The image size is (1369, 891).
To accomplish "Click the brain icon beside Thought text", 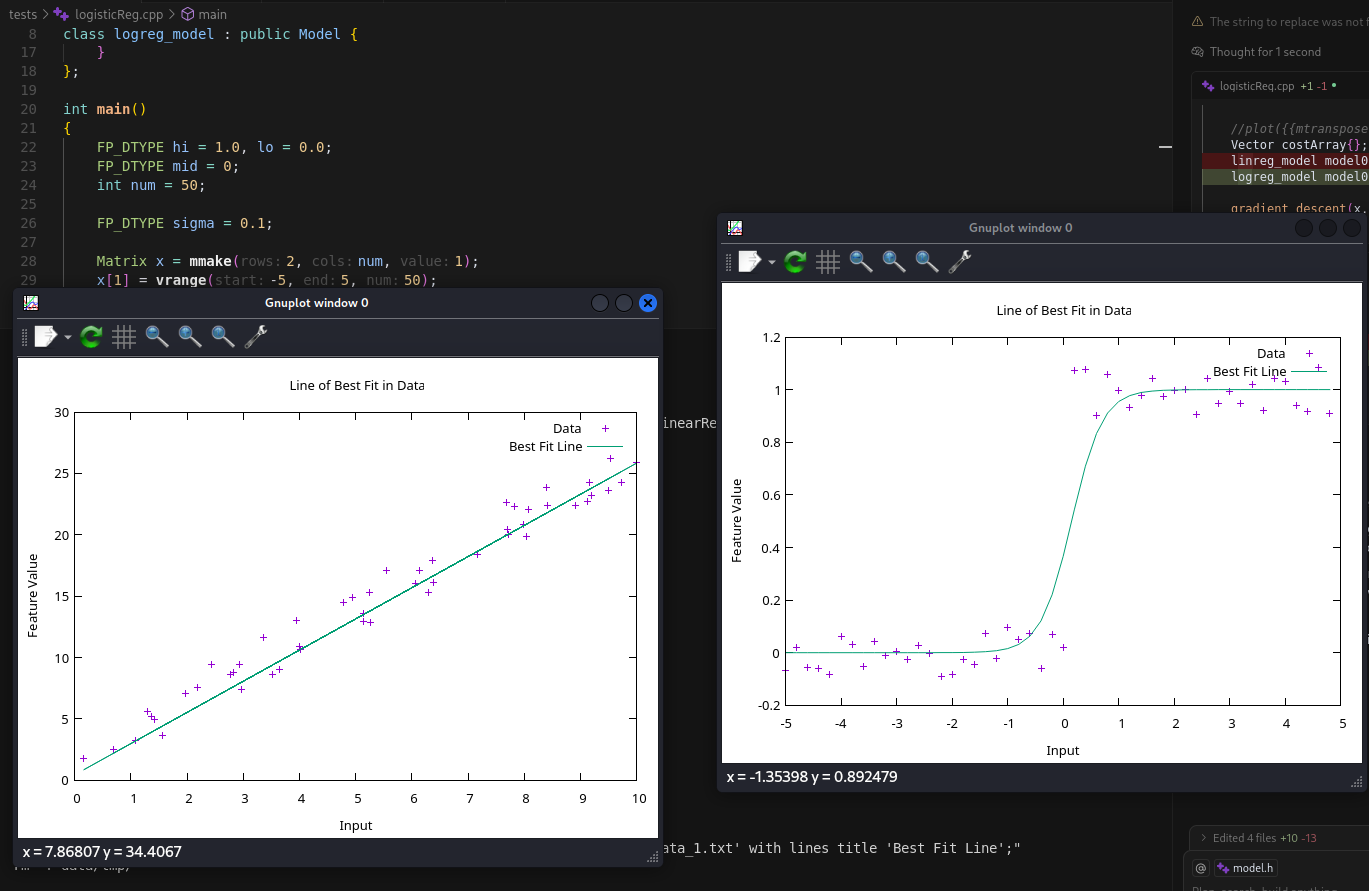I will click(1197, 52).
